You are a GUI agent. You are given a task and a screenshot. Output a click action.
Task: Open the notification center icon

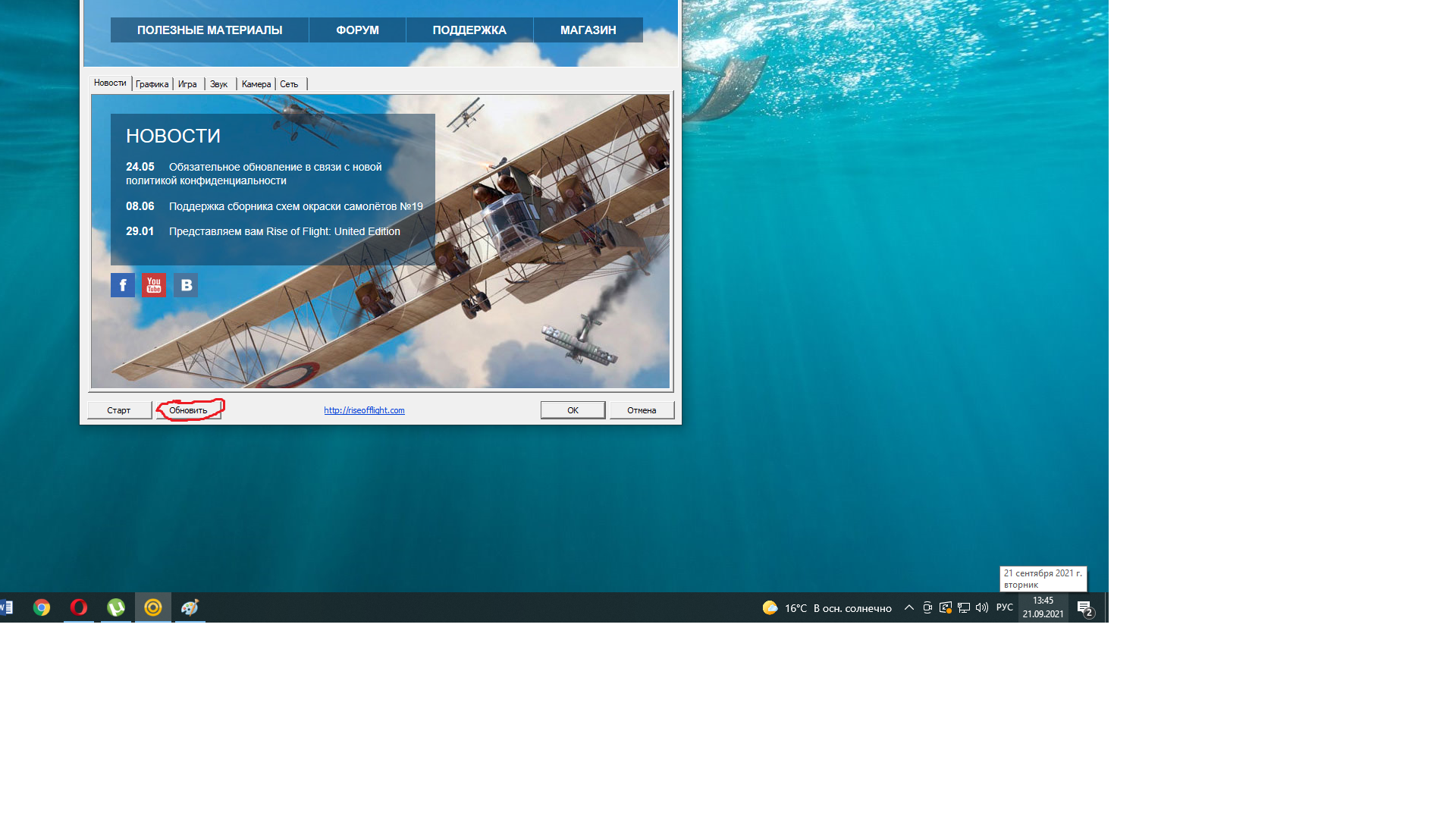1085,608
